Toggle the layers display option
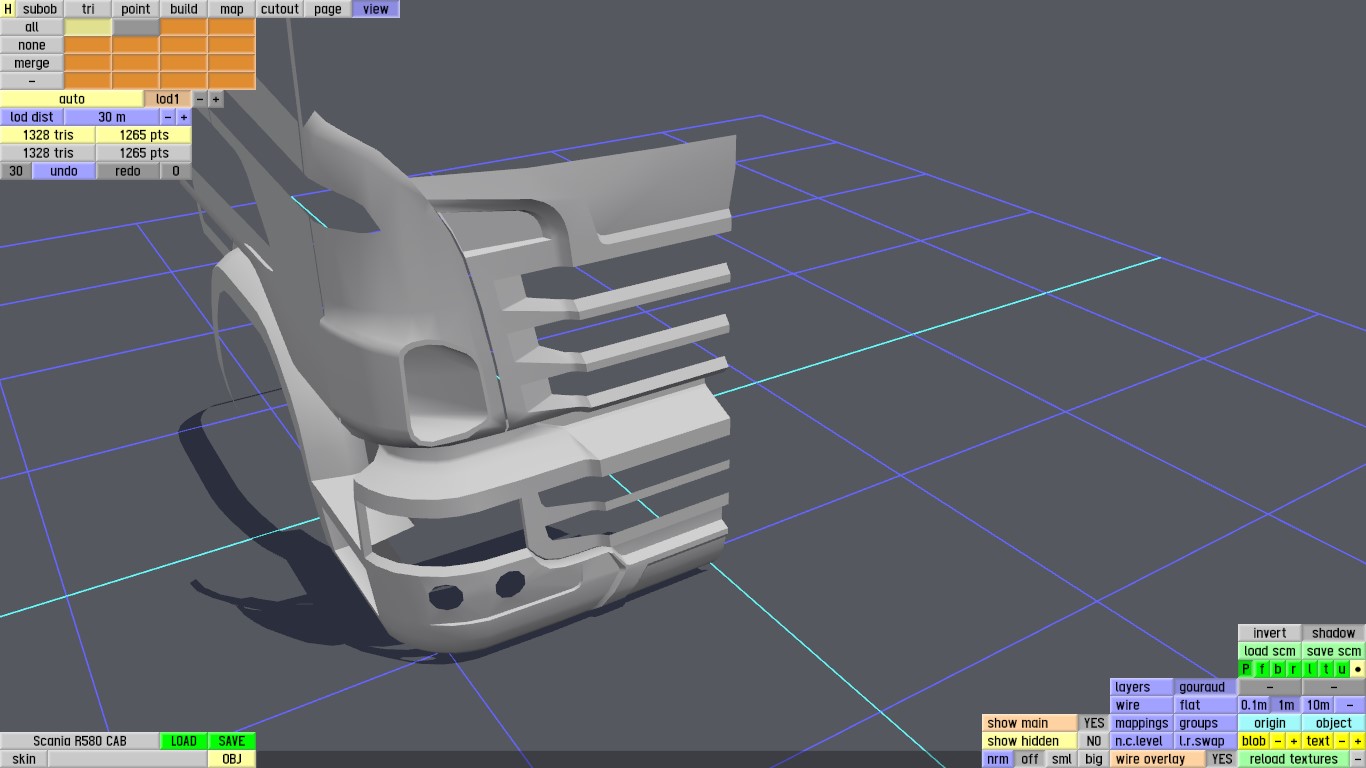The image size is (1366, 768). [x=1142, y=687]
